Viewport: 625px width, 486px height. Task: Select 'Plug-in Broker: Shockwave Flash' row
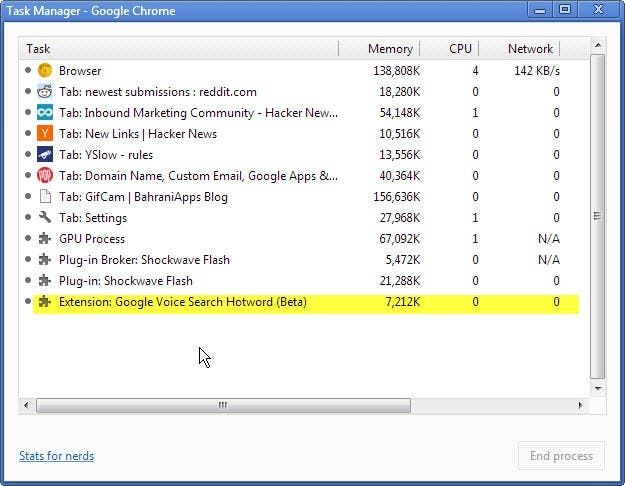pos(306,260)
